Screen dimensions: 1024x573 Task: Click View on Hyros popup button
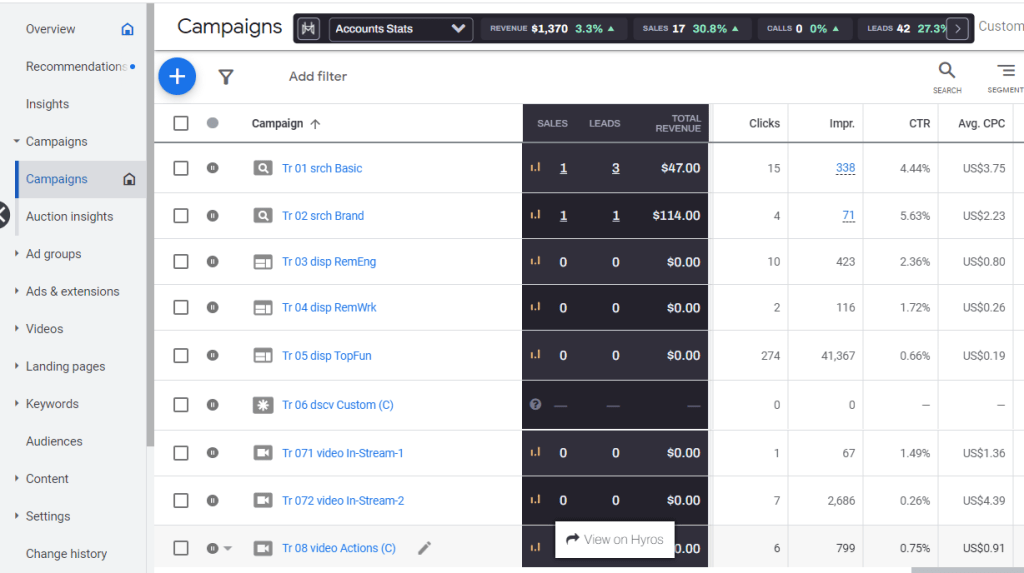(x=614, y=539)
